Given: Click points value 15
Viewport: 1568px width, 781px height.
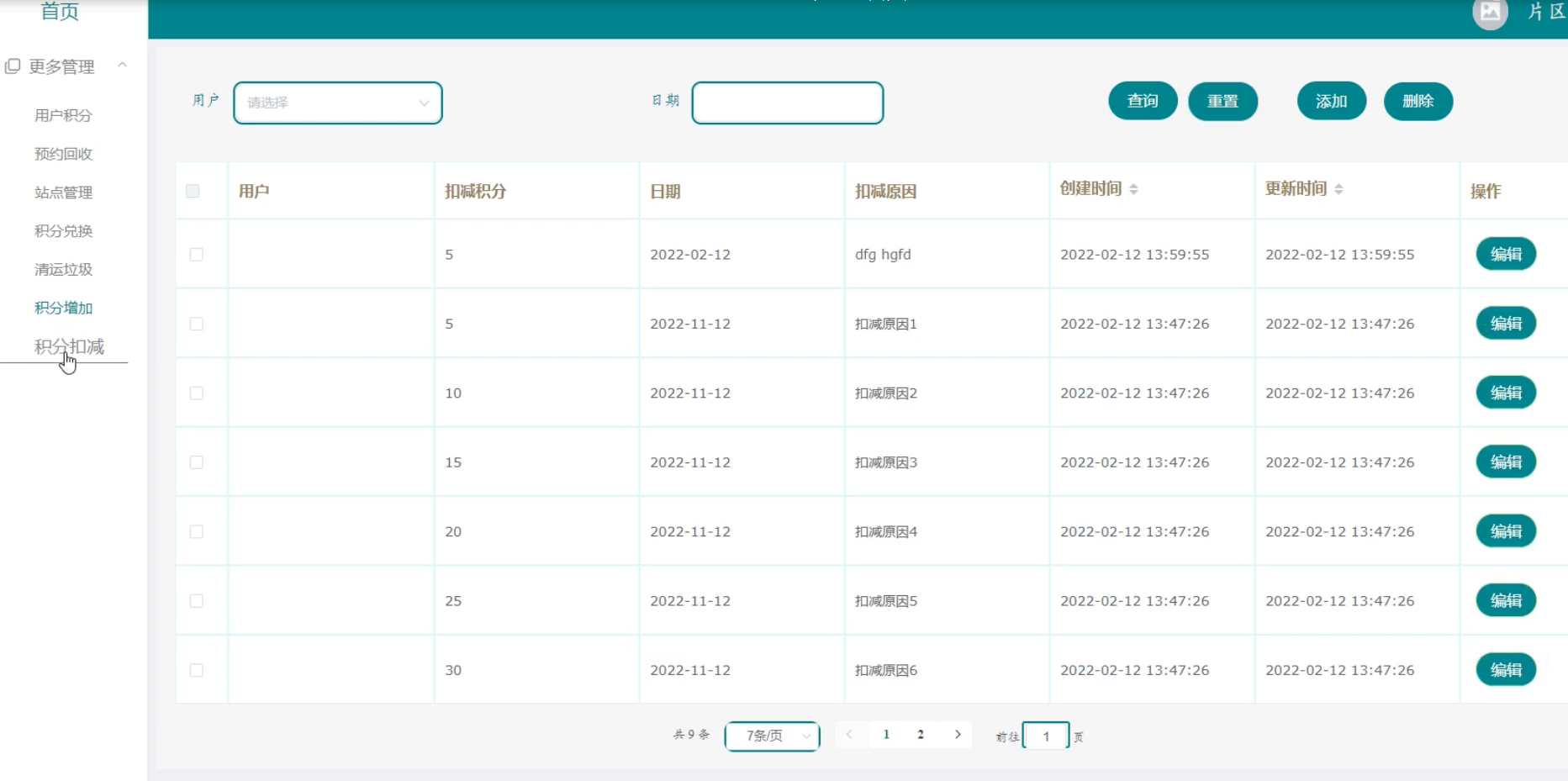Looking at the screenshot, I should pyautogui.click(x=453, y=462).
